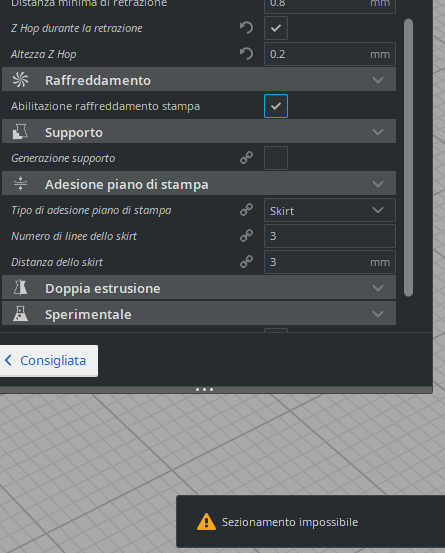Image resolution: width=445 pixels, height=553 pixels.
Task: Click the Sezionamento impossibile warning message
Action: [290, 522]
